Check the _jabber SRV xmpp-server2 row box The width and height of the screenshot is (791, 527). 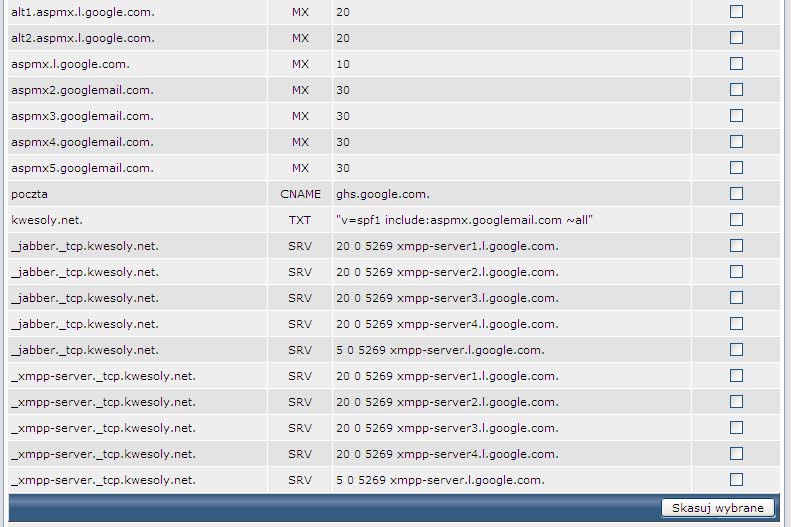point(737,272)
